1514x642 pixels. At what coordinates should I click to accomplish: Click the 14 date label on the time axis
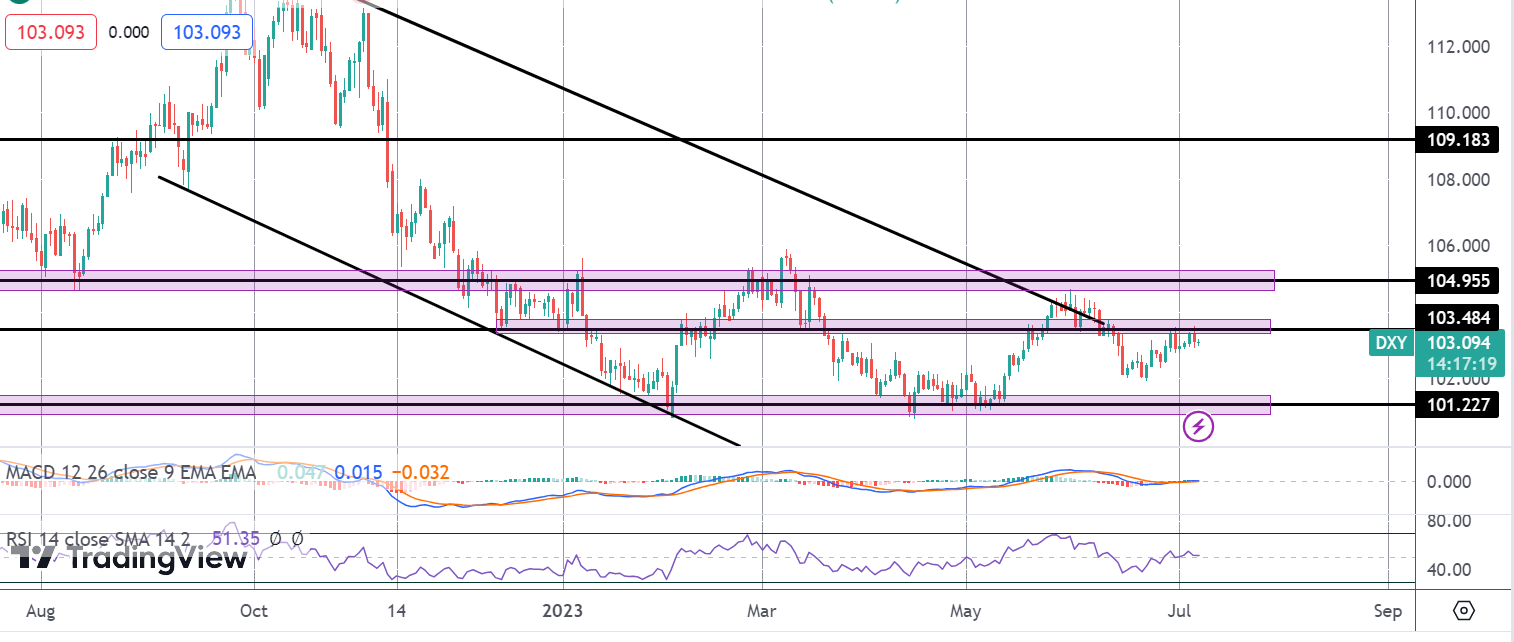tap(396, 610)
